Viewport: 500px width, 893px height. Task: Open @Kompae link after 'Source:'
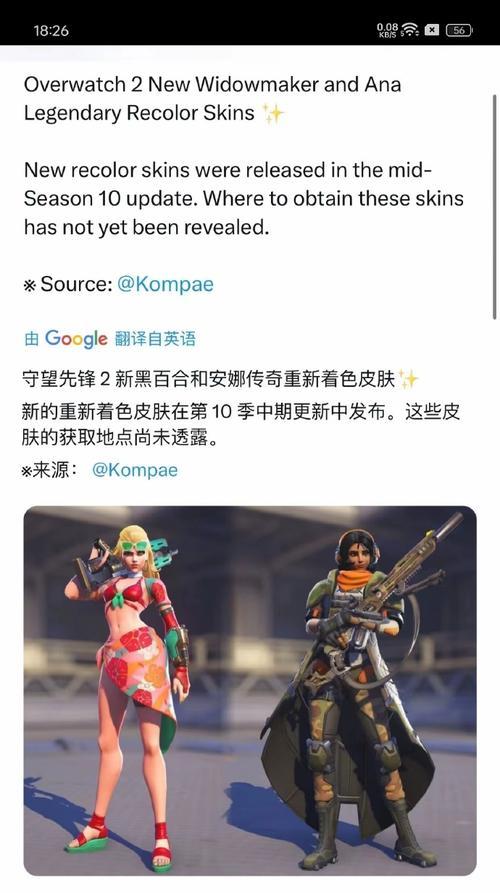point(165,284)
